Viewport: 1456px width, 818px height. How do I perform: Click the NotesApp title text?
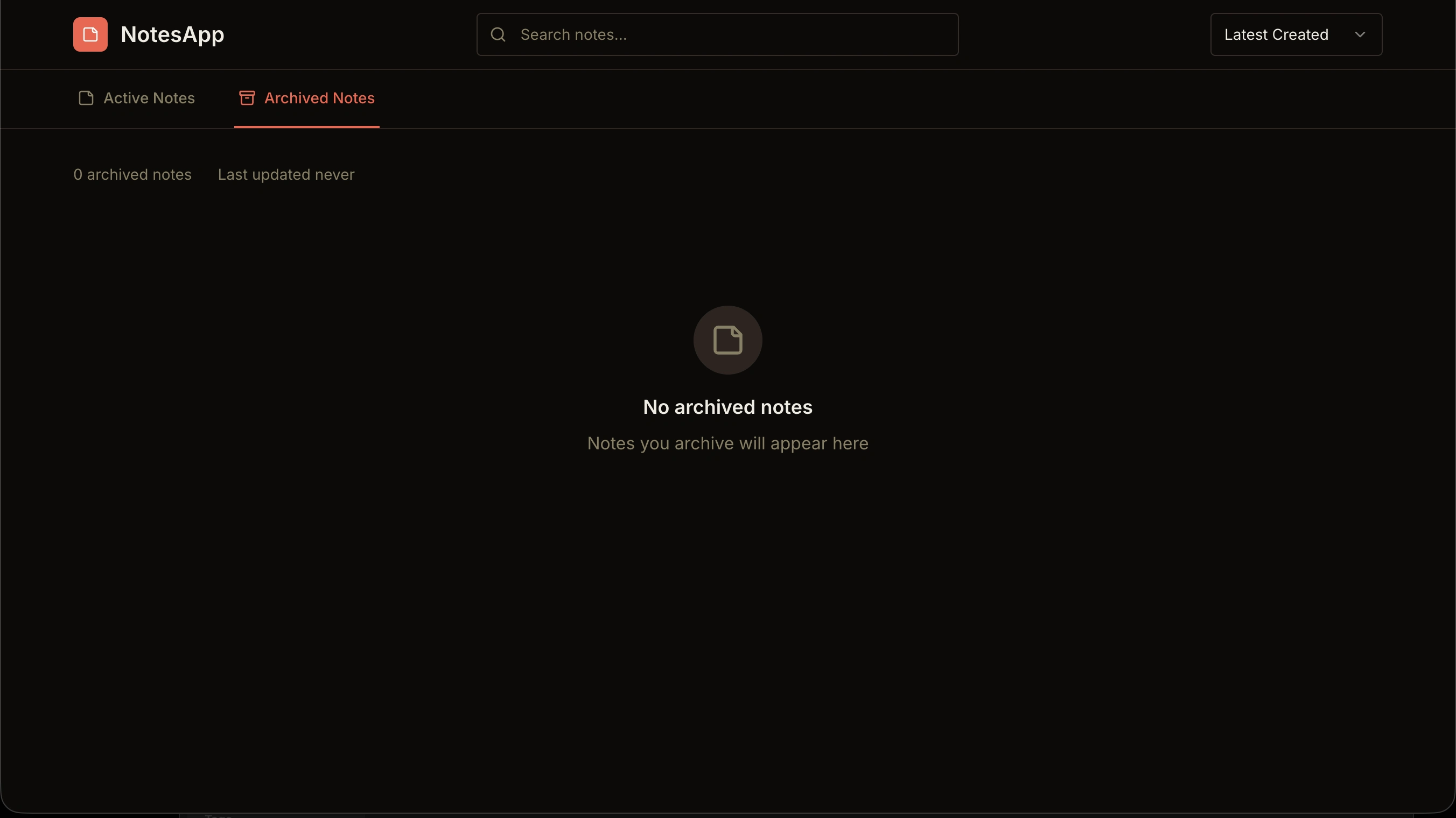pyautogui.click(x=172, y=34)
